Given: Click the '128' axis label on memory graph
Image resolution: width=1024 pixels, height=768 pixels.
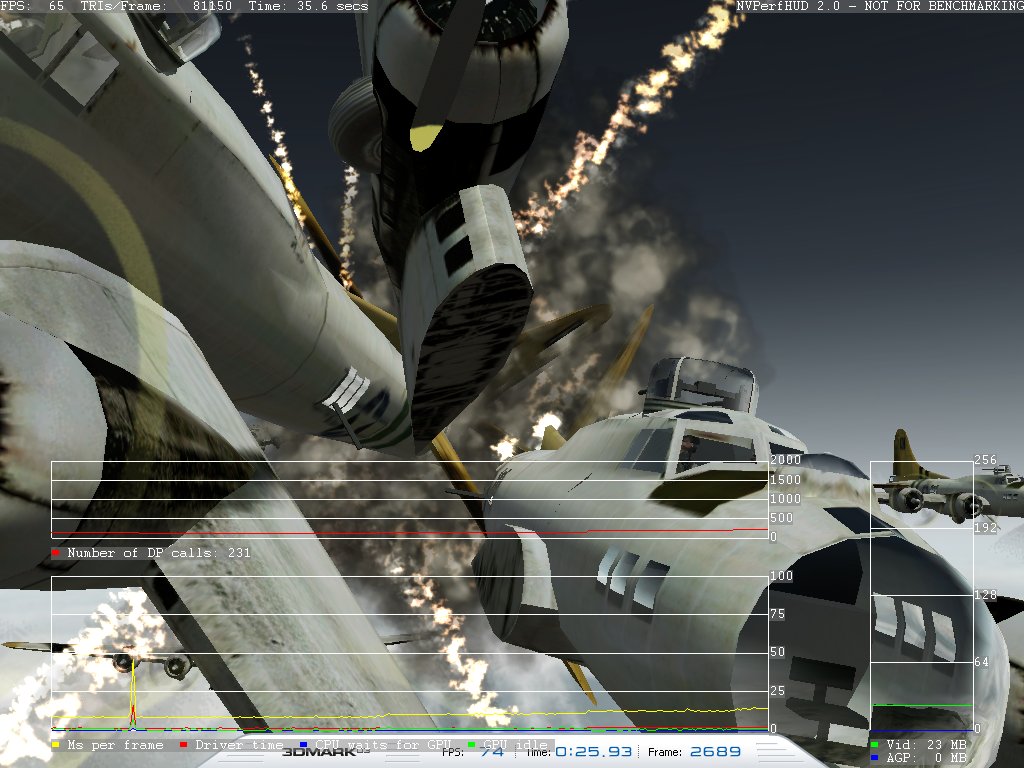Looking at the screenshot, I should pyautogui.click(x=985, y=594).
